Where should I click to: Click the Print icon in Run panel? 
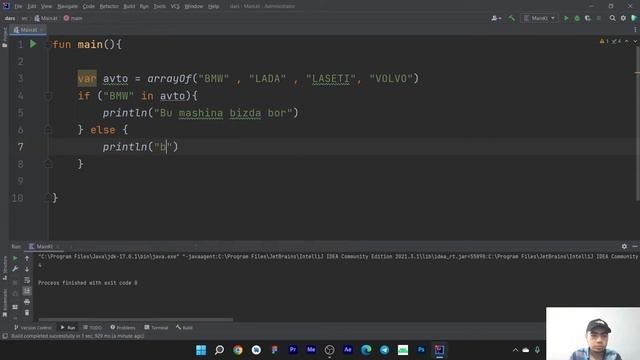(x=27, y=302)
